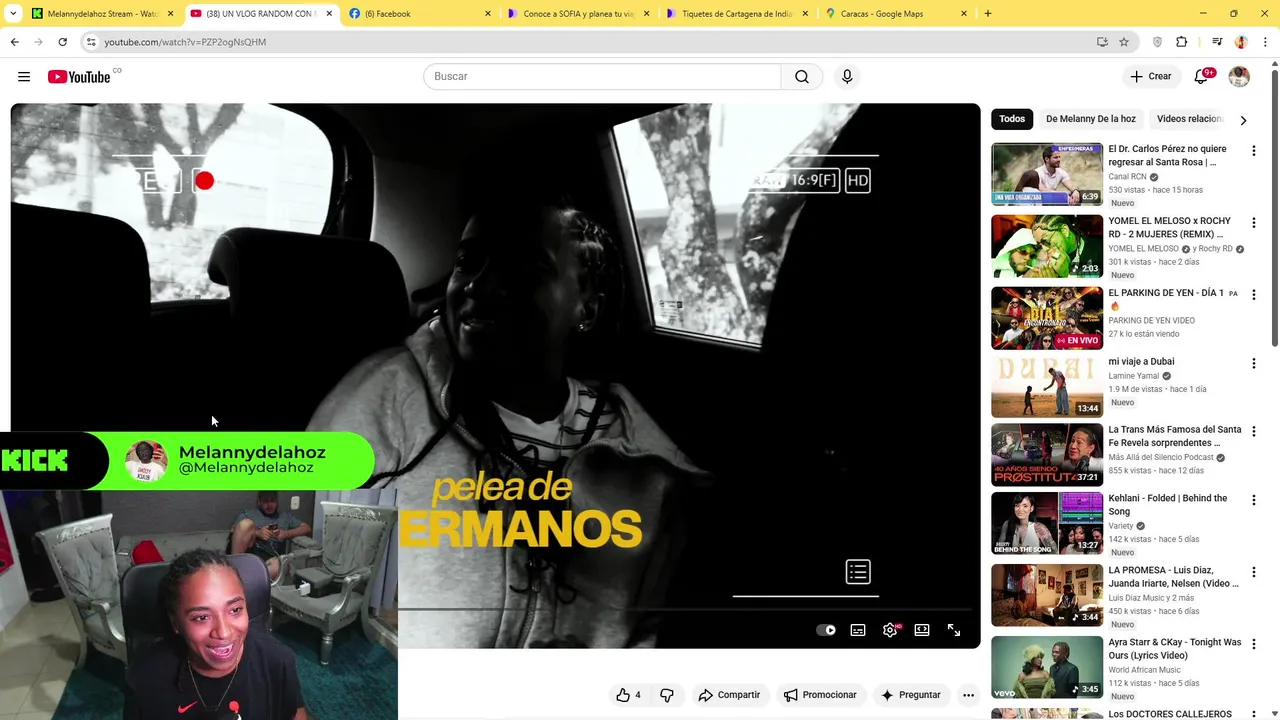Open El Dr. Carlos Pérez video title
The height and width of the screenshot is (720, 1280).
coord(1167,155)
